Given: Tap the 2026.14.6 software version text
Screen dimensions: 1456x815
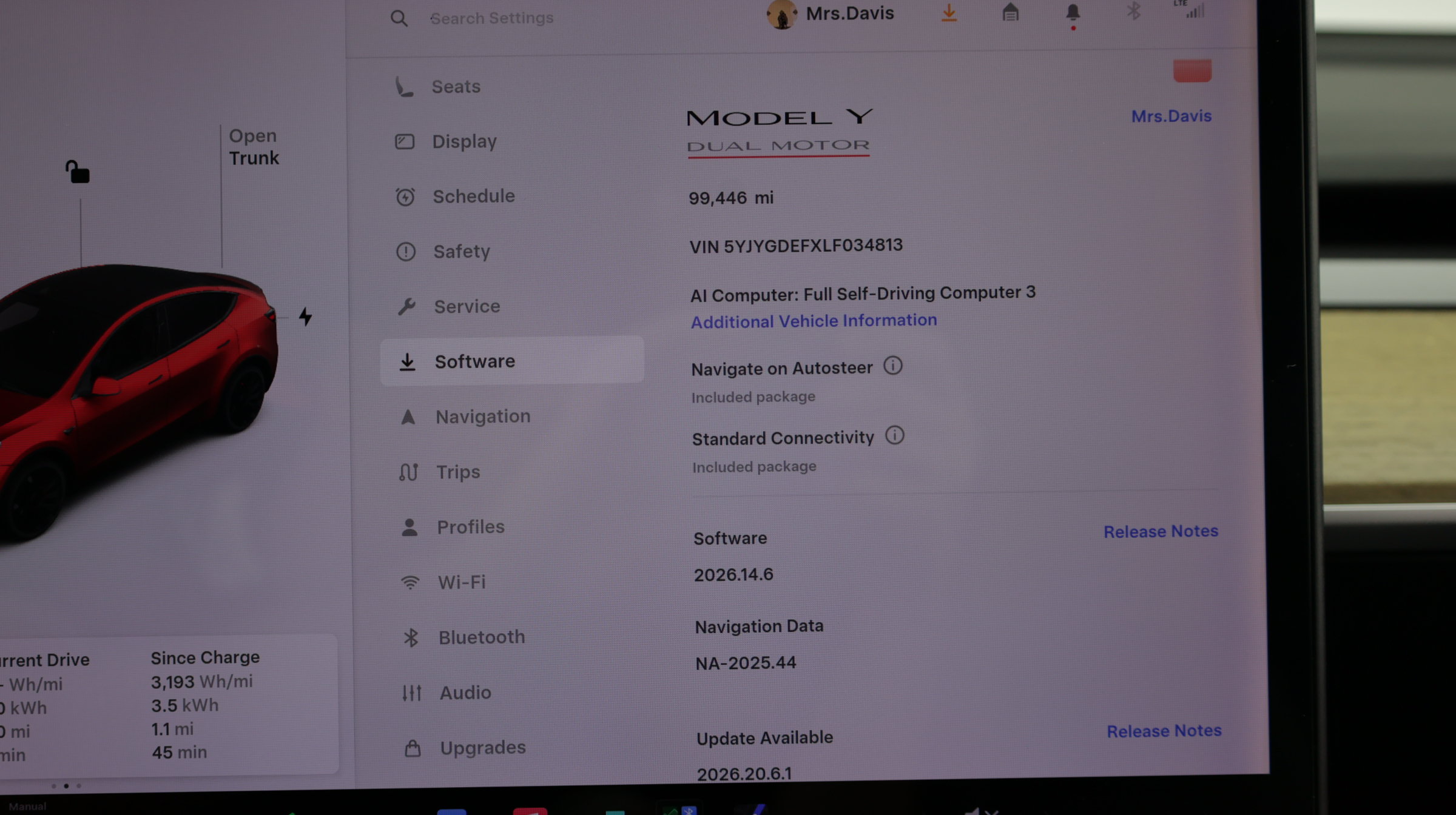Looking at the screenshot, I should [733, 575].
